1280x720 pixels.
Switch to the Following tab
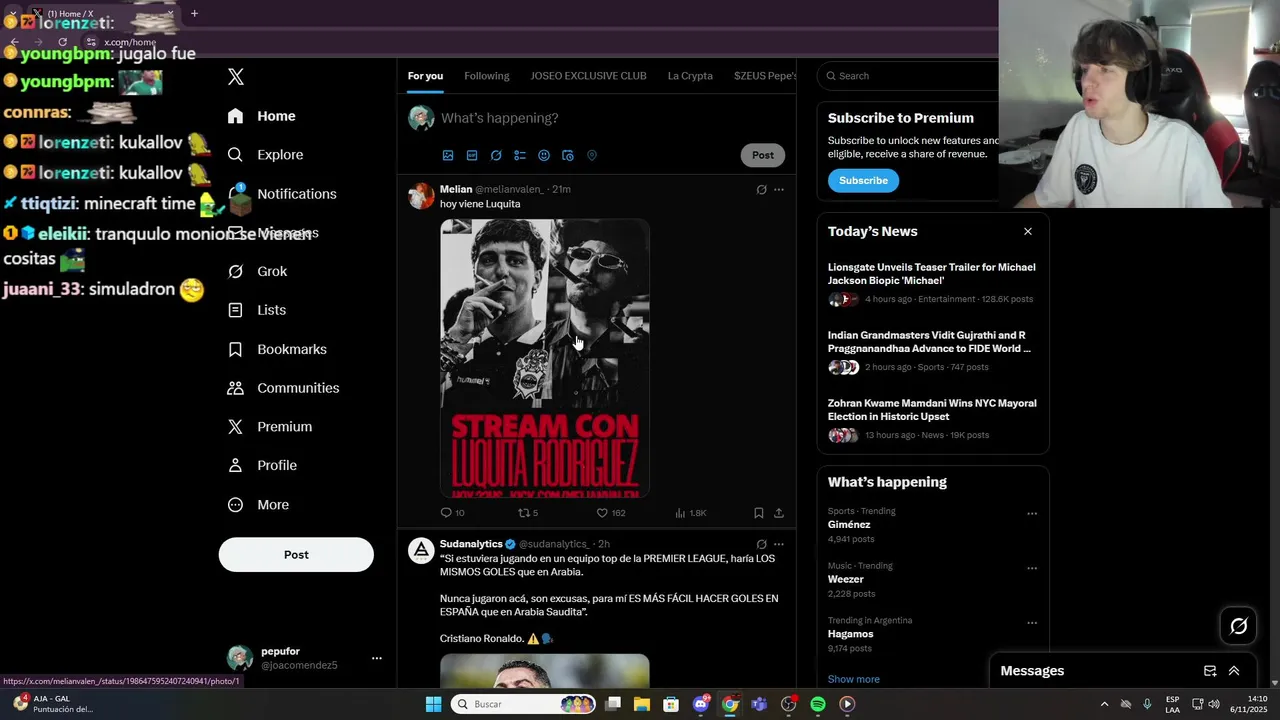click(x=487, y=76)
